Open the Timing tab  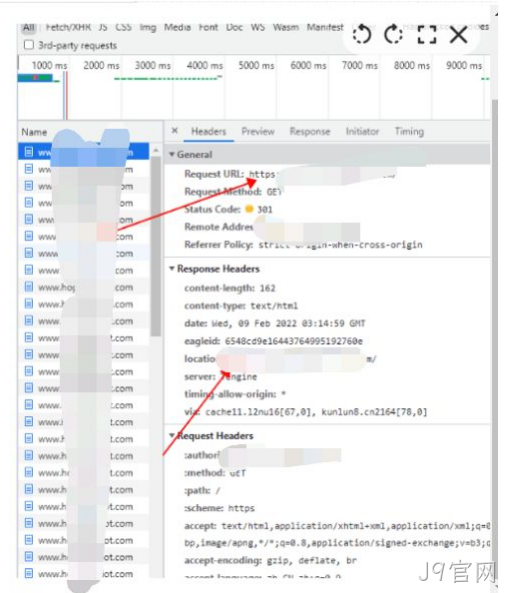pos(409,131)
